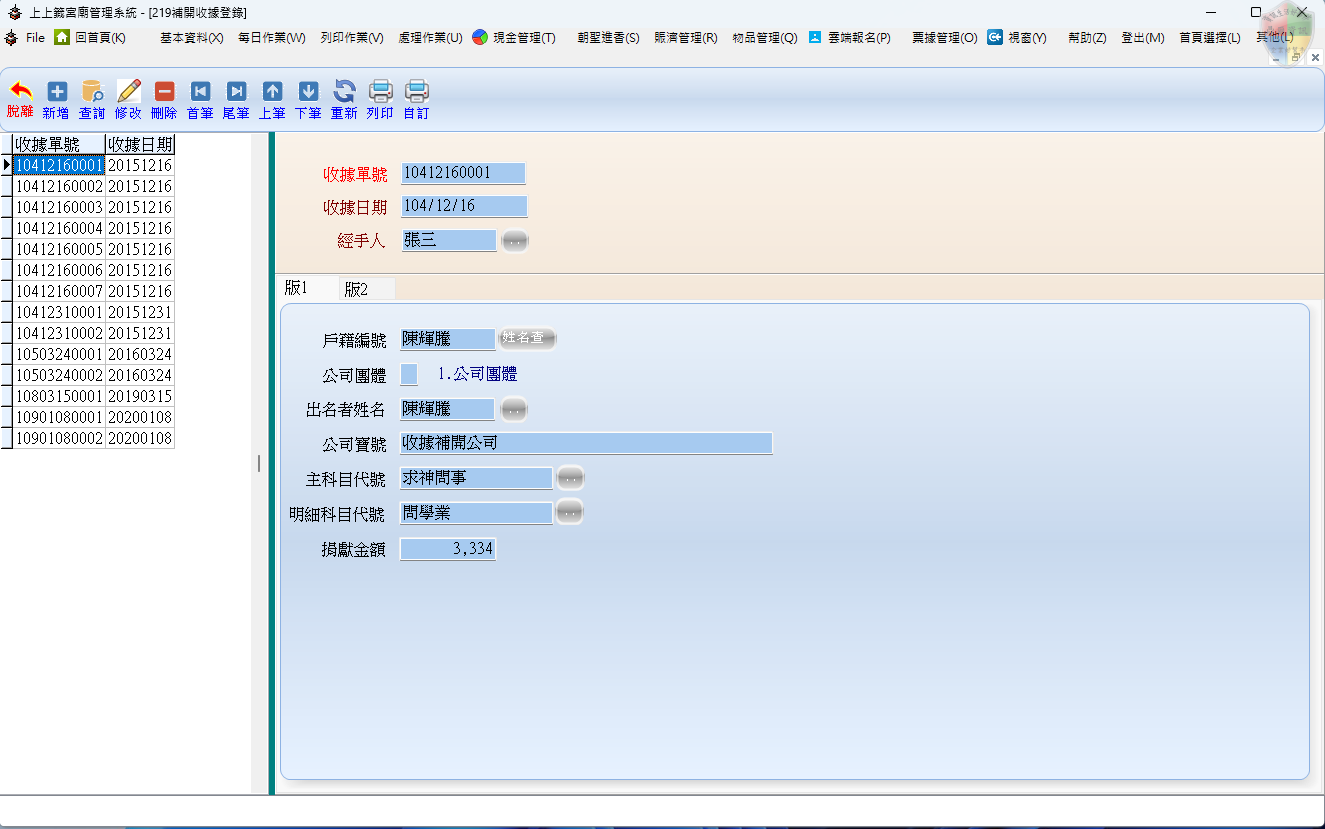Open the 查詢 search icon
The width and height of the screenshot is (1325, 829).
[92, 92]
